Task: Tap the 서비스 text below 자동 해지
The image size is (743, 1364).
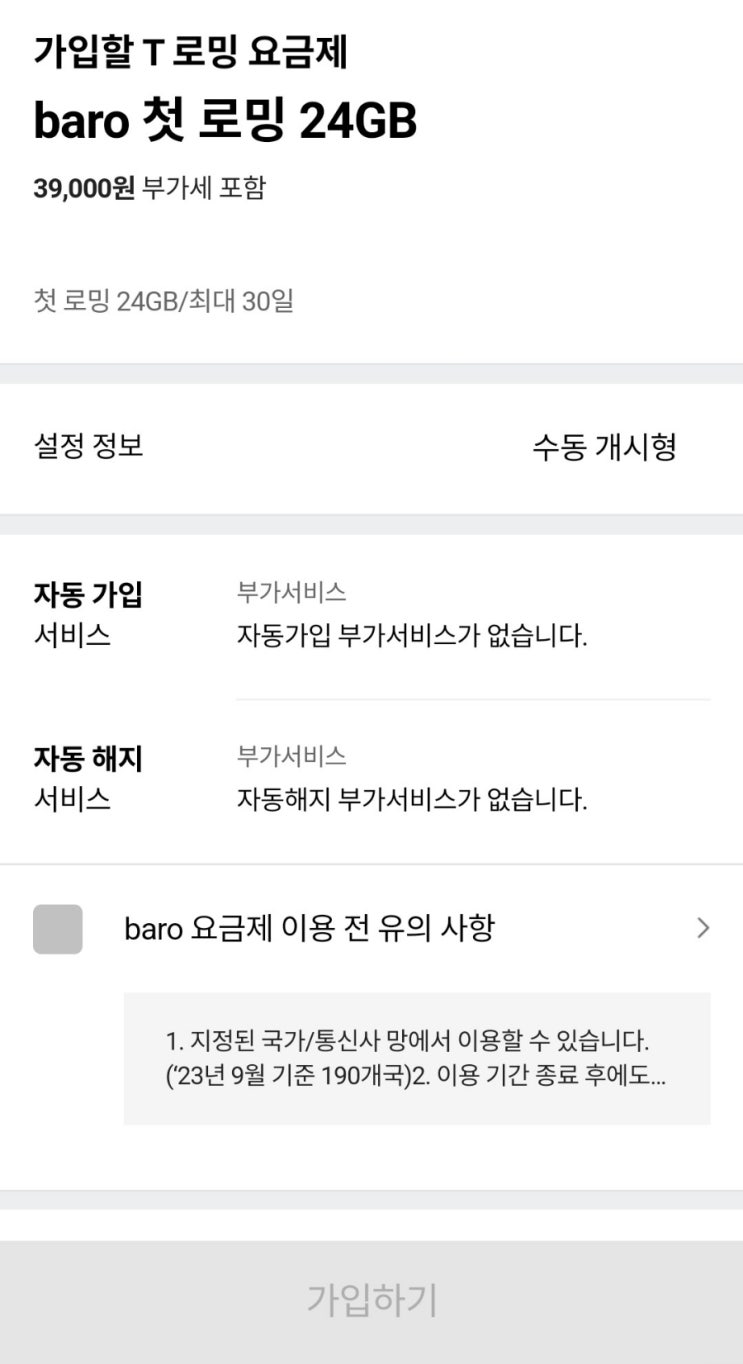Action: (x=72, y=800)
